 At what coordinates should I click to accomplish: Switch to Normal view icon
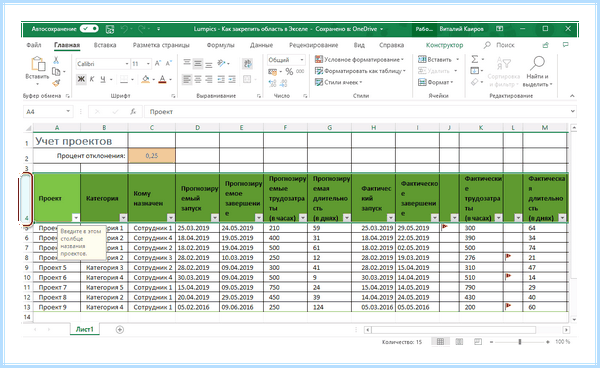pos(440,342)
